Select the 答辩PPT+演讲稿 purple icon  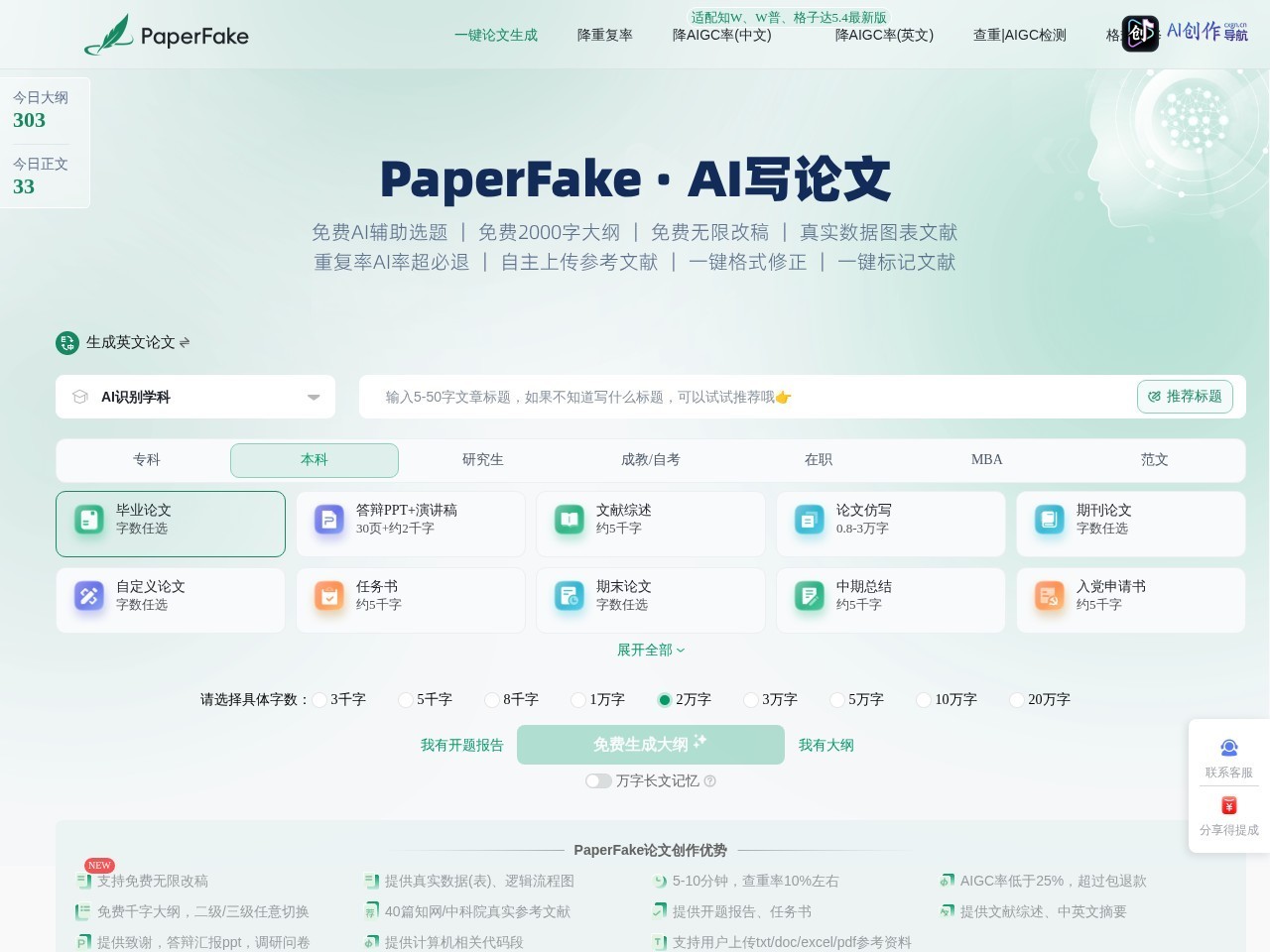pos(329,519)
